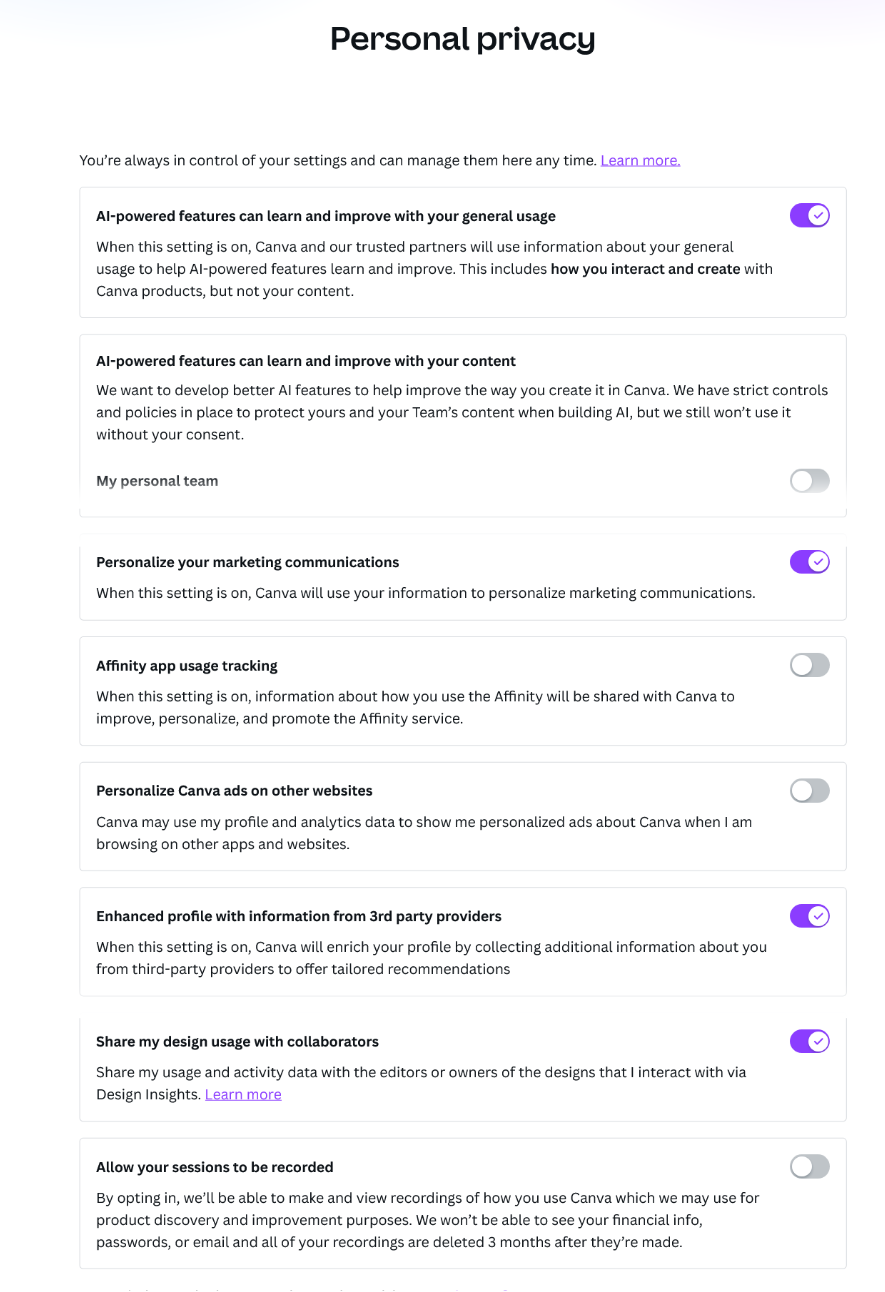885x1292 pixels.
Task: Click the Allow your sessions to be recorded heading
Action: 215,1167
